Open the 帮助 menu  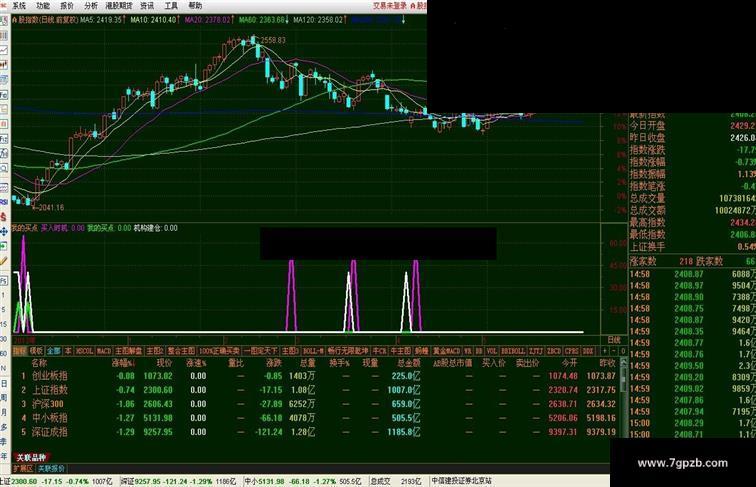[195, 6]
